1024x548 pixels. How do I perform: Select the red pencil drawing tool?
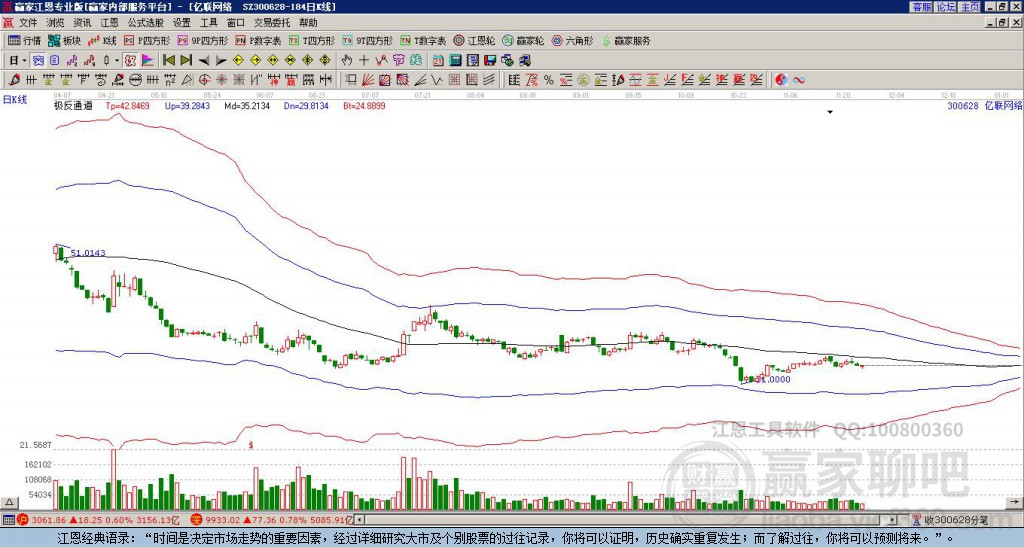point(13,80)
